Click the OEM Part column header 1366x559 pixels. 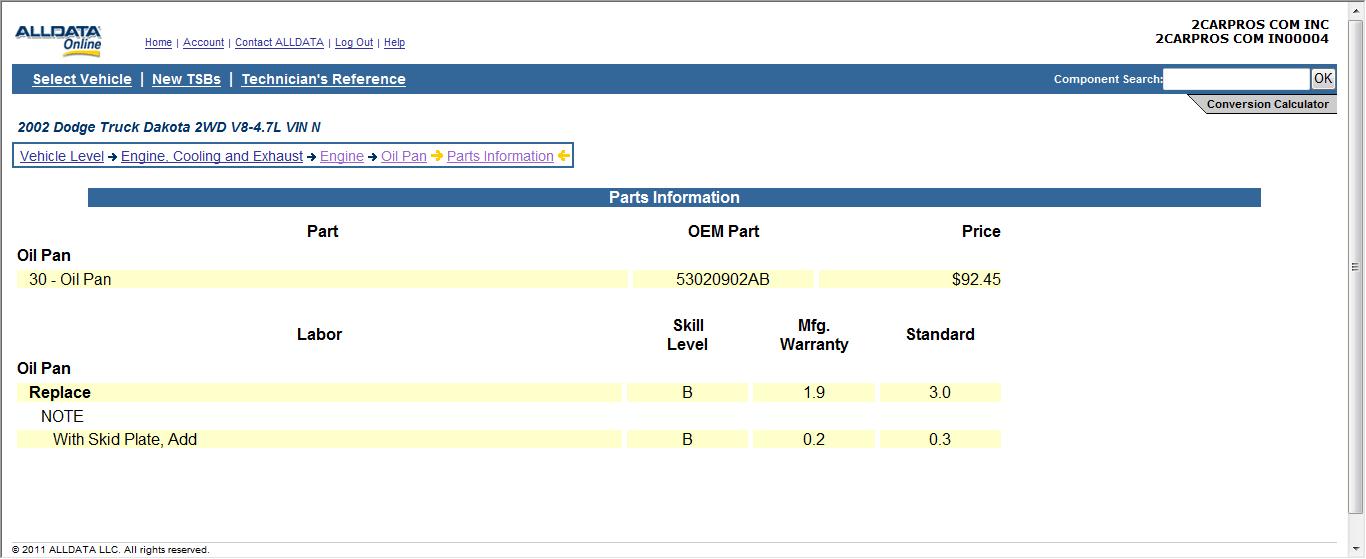[x=723, y=231]
